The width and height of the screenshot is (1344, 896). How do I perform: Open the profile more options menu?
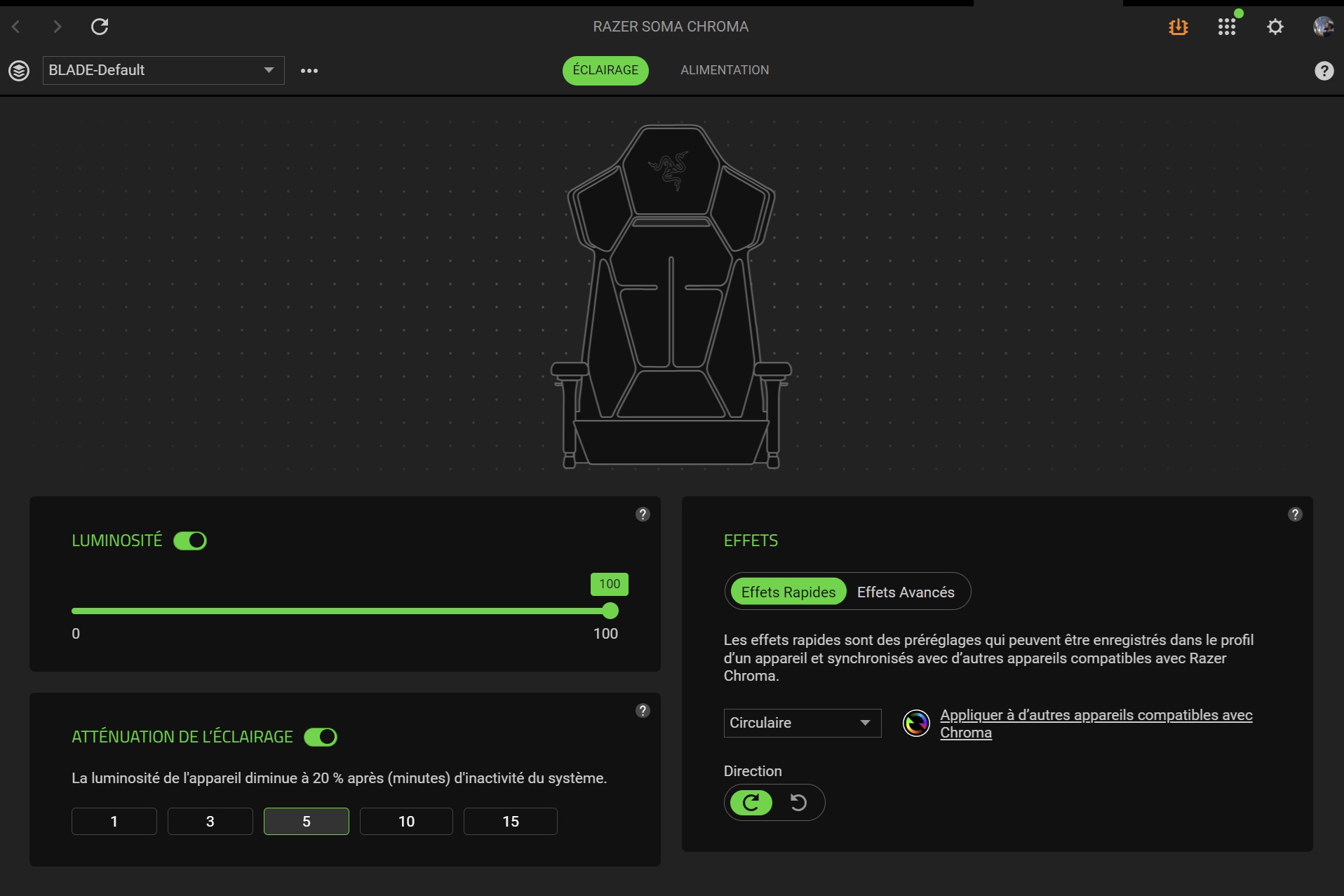309,70
